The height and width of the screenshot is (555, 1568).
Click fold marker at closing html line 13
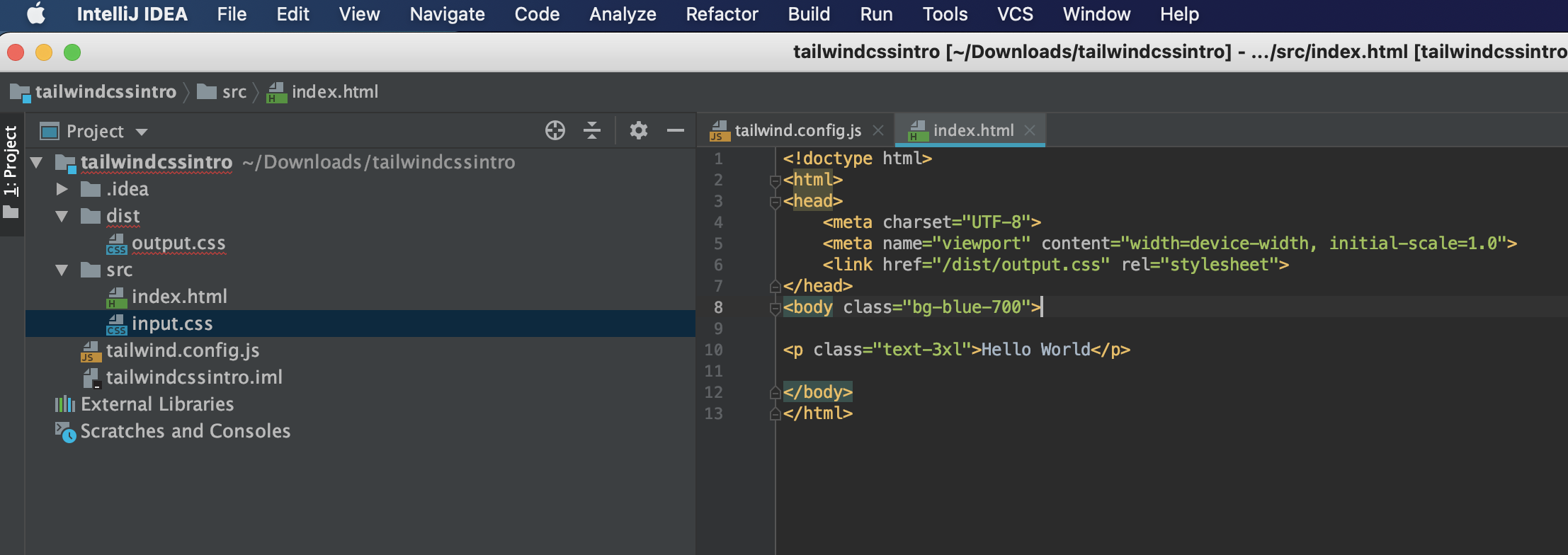tap(775, 413)
